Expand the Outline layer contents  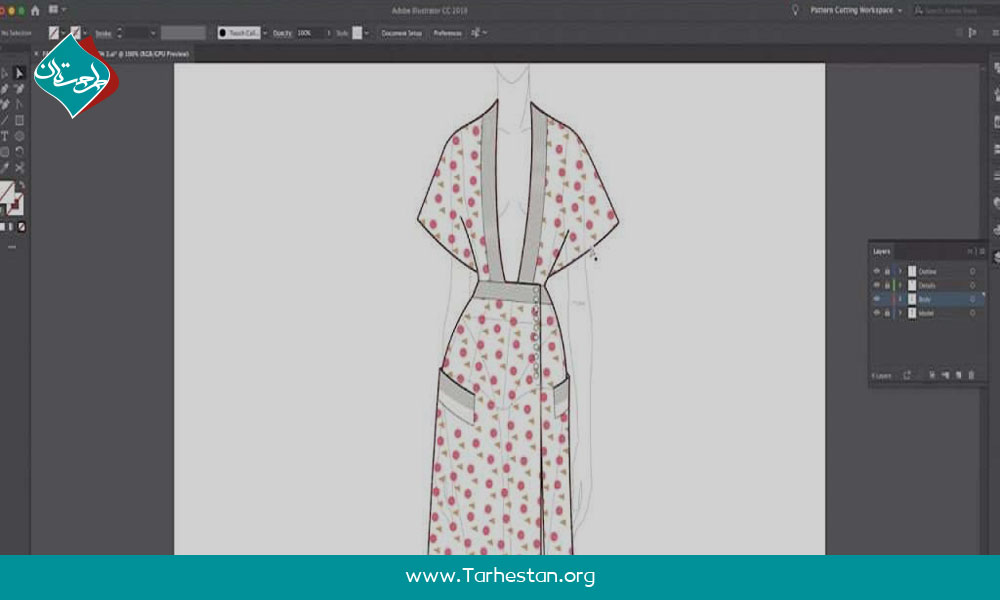pos(900,272)
